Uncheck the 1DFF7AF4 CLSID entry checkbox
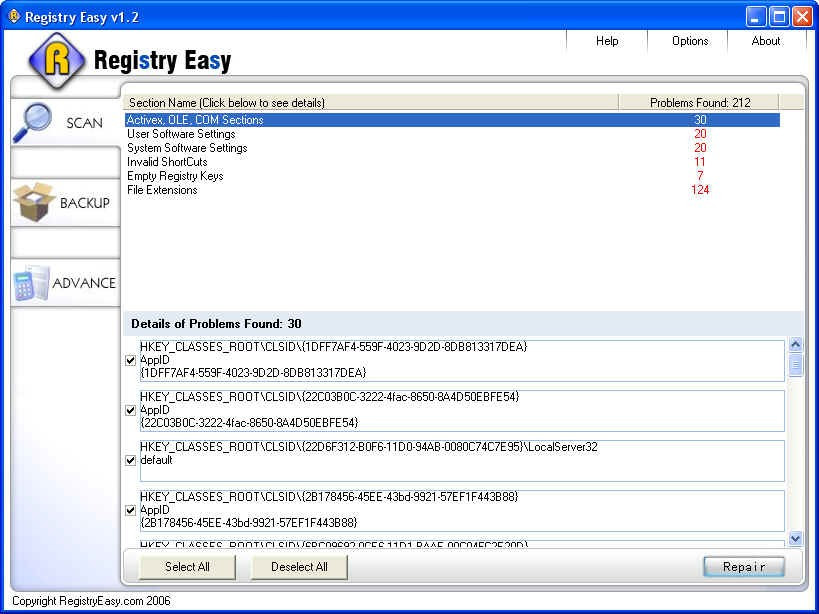Image resolution: width=819 pixels, height=614 pixels. [131, 360]
